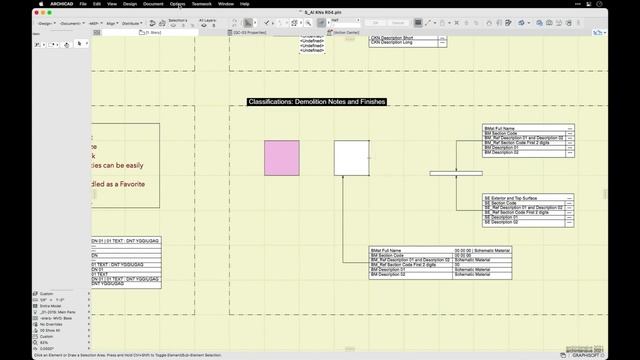Image resolution: width=640 pixels, height=360 pixels.
Task: Expand the Align toolbar dropdown
Action: pos(112,23)
